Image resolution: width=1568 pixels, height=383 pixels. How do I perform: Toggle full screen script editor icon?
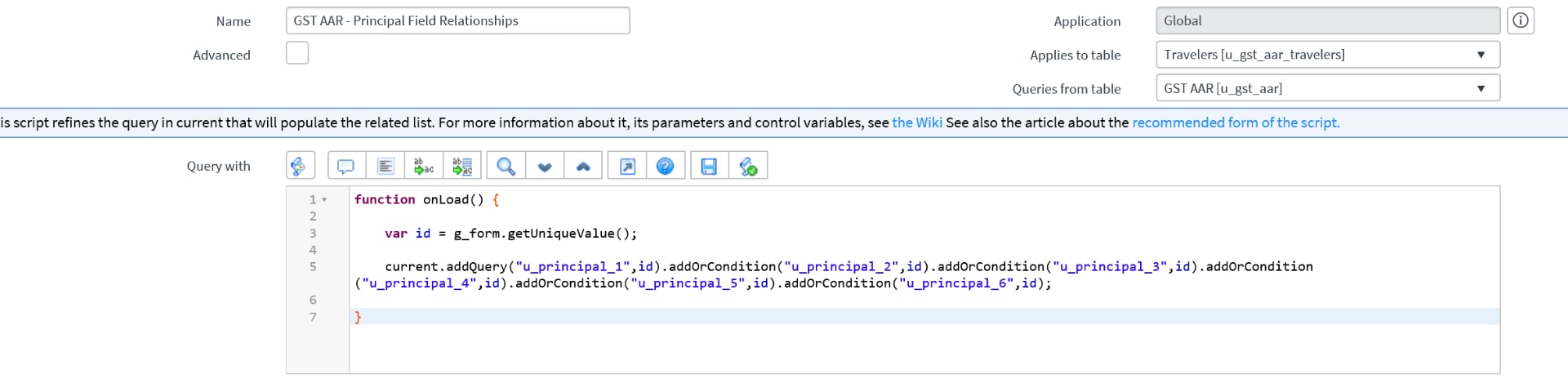(627, 166)
